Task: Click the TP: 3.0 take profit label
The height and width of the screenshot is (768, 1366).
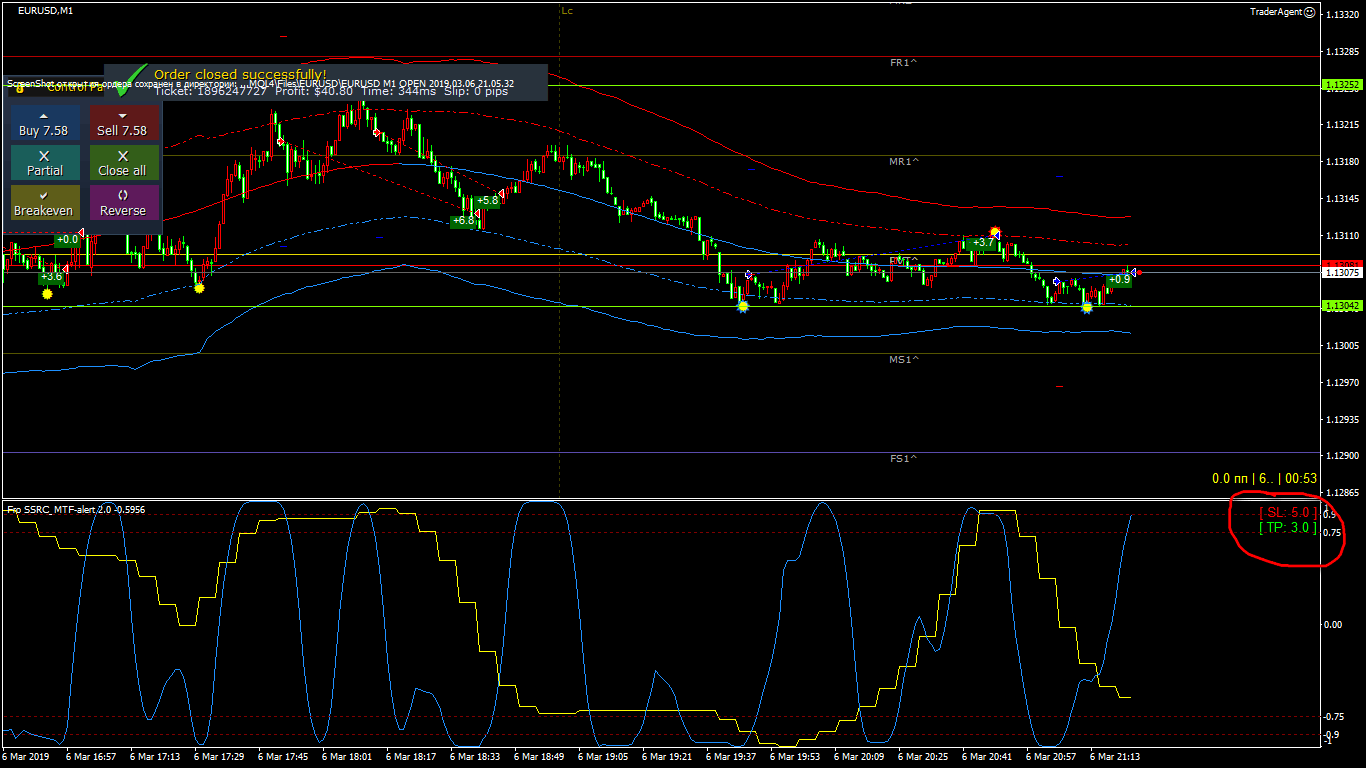Action: coord(1287,528)
